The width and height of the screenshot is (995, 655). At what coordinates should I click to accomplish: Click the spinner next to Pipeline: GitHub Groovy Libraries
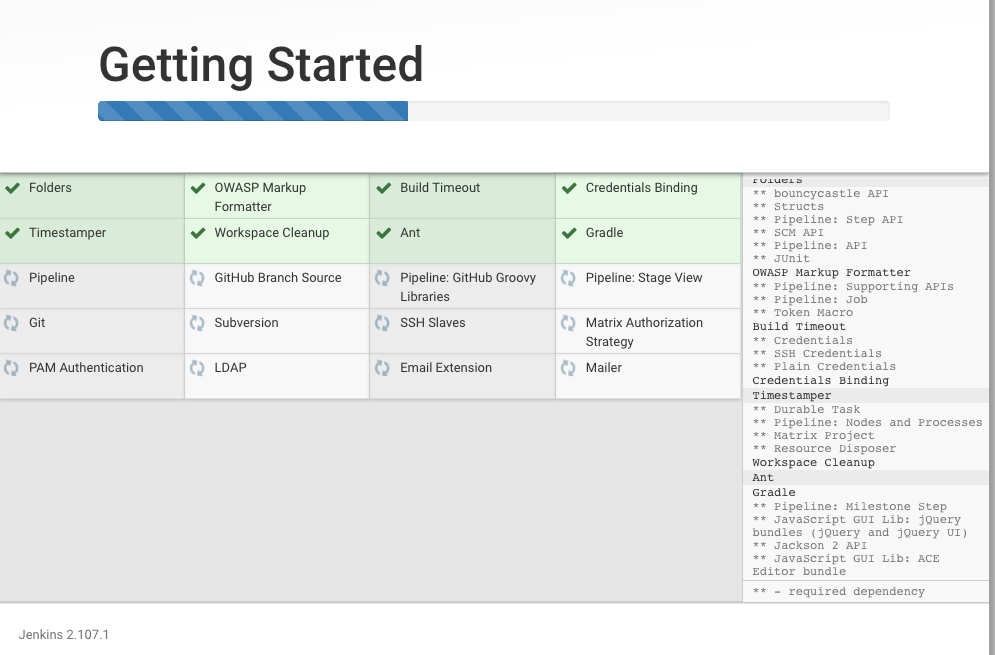(x=382, y=278)
